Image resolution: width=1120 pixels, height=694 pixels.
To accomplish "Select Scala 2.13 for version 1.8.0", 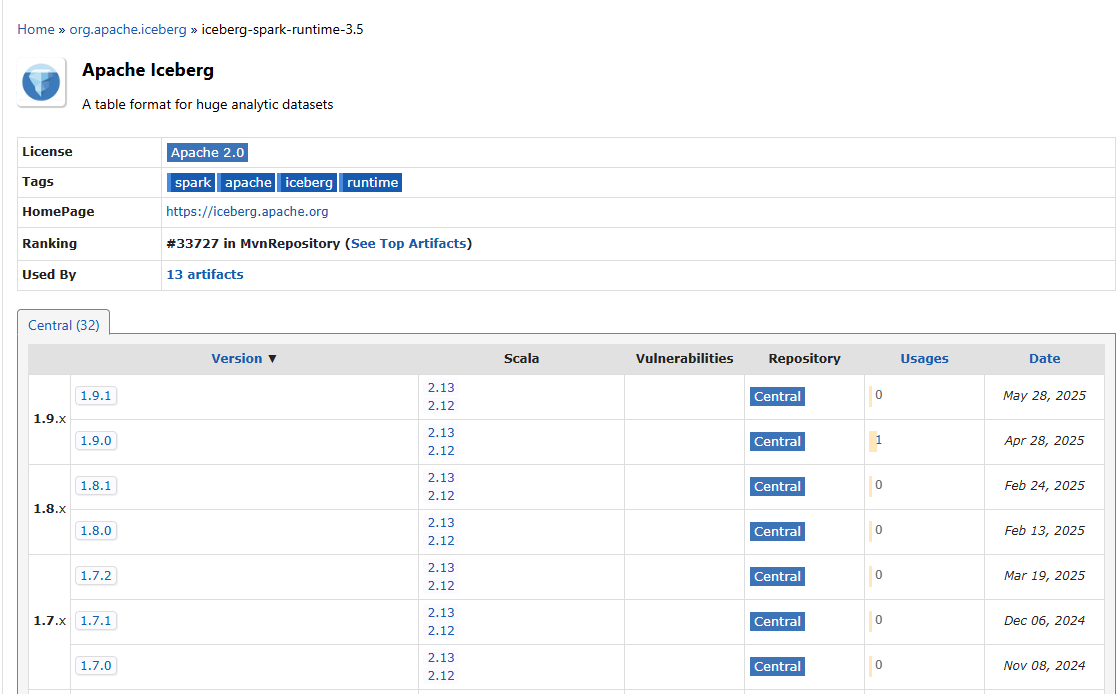I will point(441,523).
